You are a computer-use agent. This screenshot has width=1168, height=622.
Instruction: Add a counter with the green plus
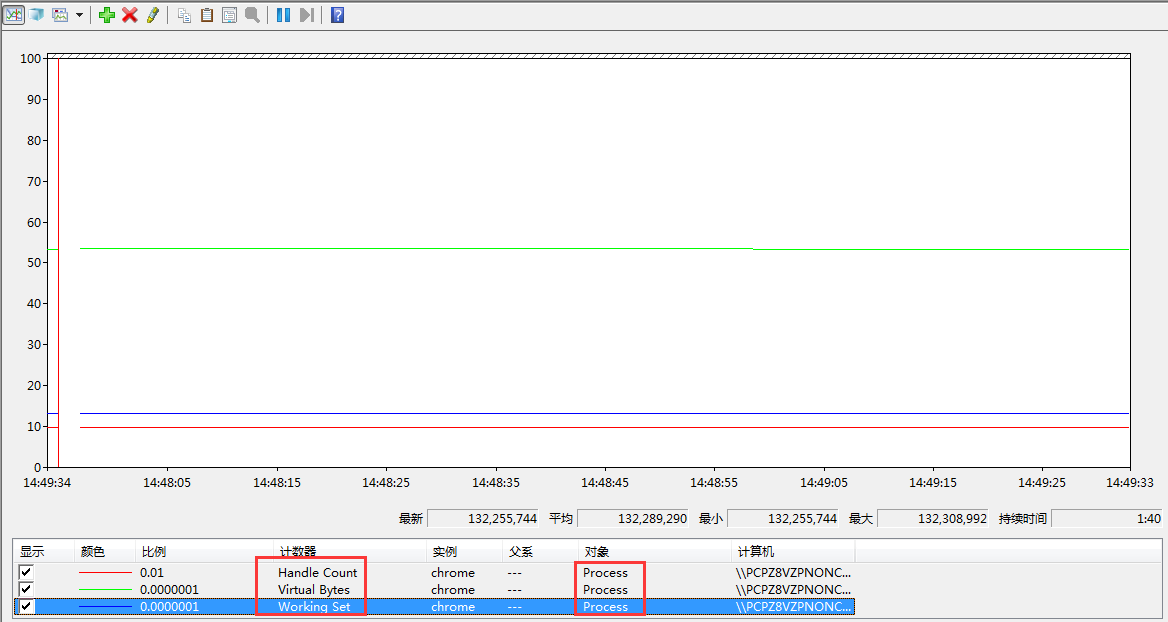point(107,15)
